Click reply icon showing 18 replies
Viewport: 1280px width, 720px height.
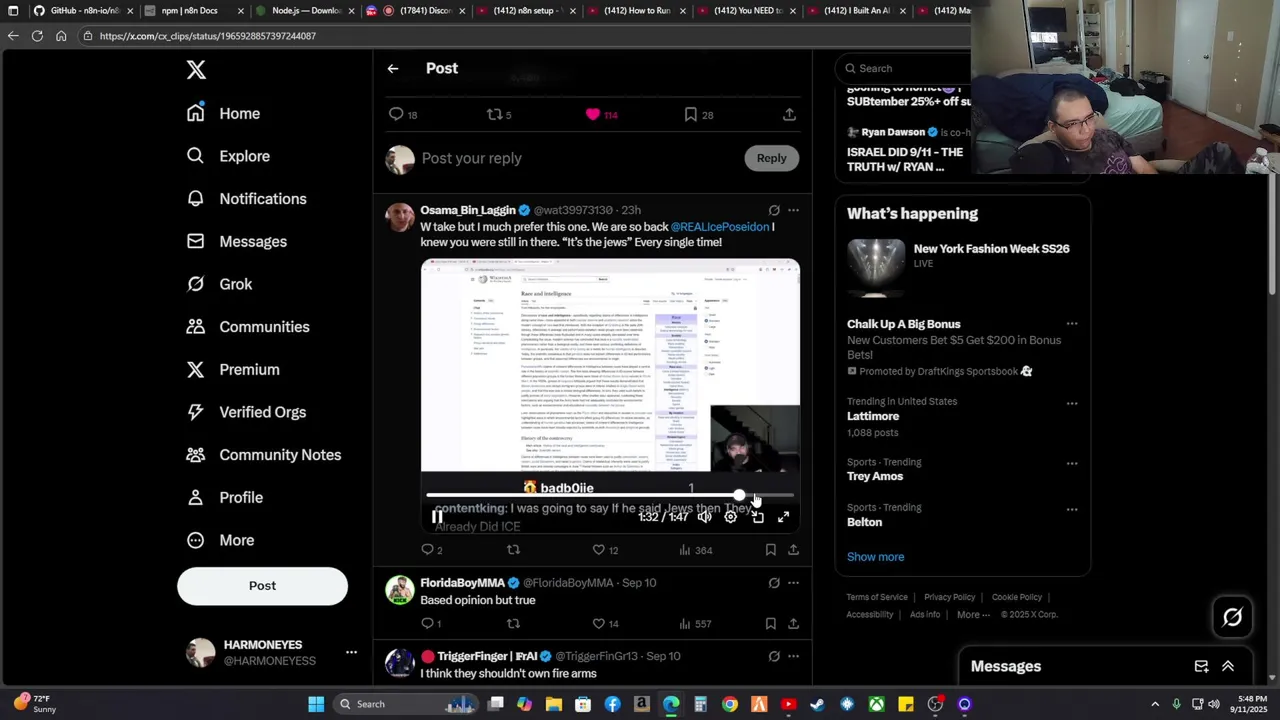tap(403, 115)
